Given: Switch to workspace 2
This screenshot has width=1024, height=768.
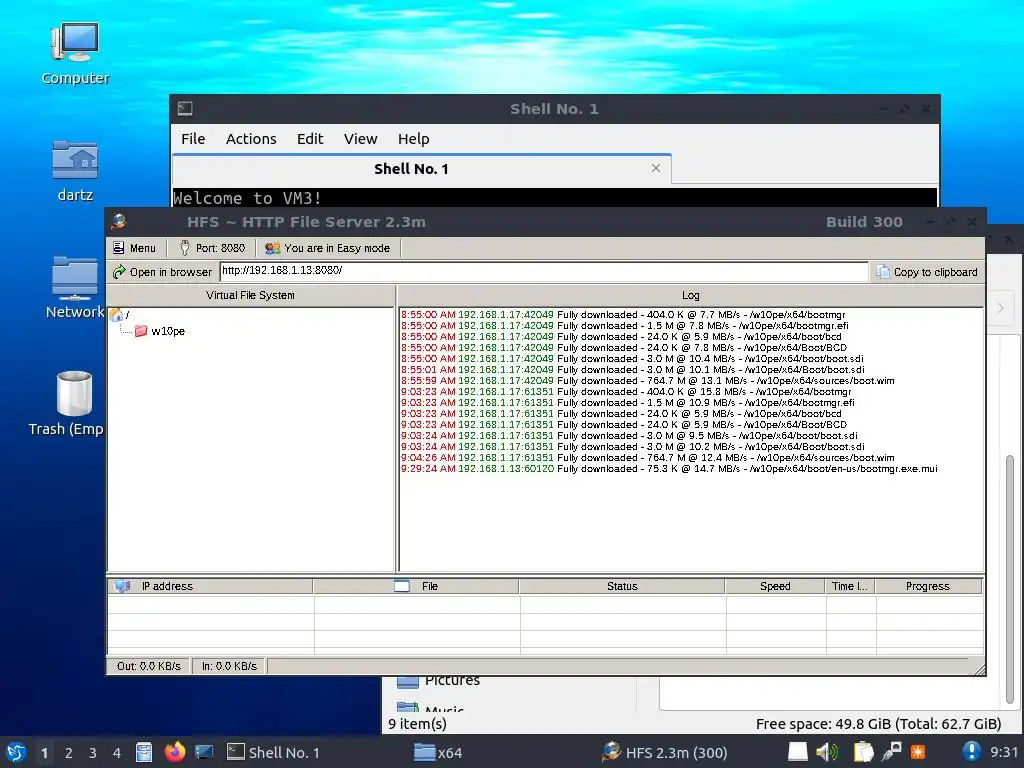Looking at the screenshot, I should pyautogui.click(x=69, y=753).
